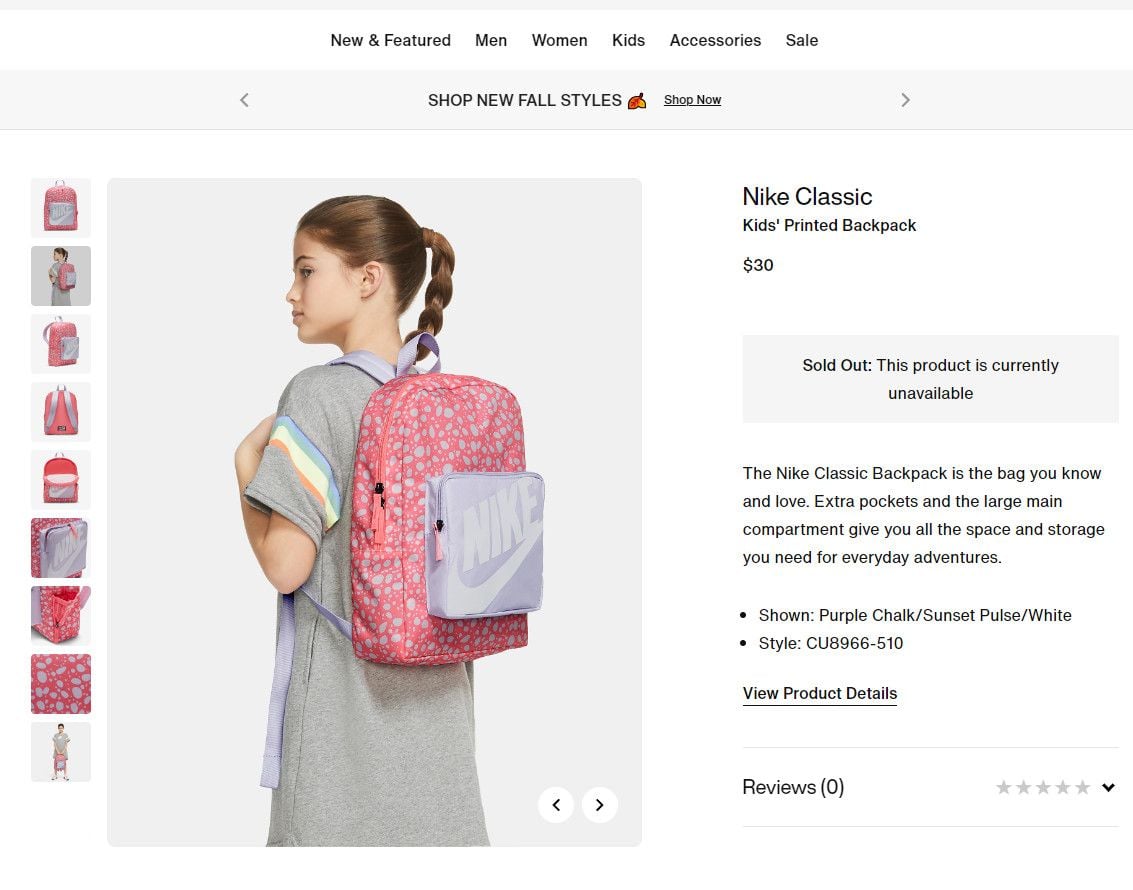Image resolution: width=1133 pixels, height=890 pixels.
Task: Select the front-view backpack thumbnail
Action: 61,208
